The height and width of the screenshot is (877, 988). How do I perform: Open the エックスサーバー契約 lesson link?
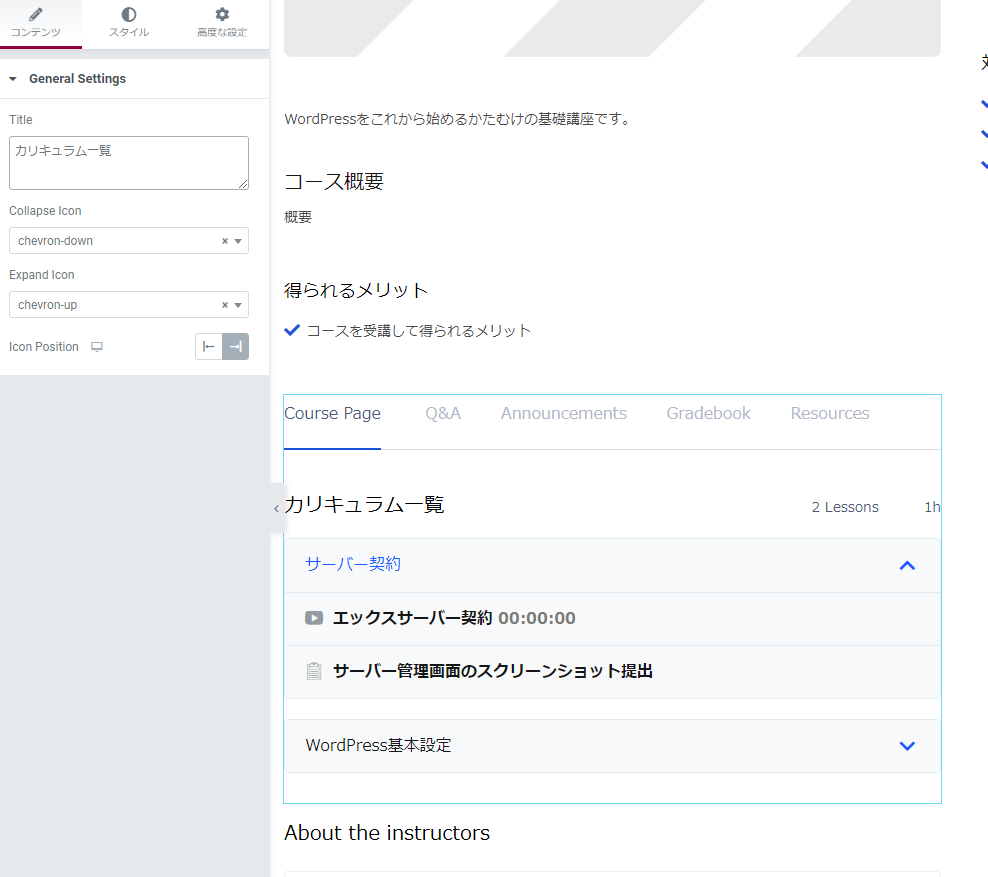(x=412, y=618)
